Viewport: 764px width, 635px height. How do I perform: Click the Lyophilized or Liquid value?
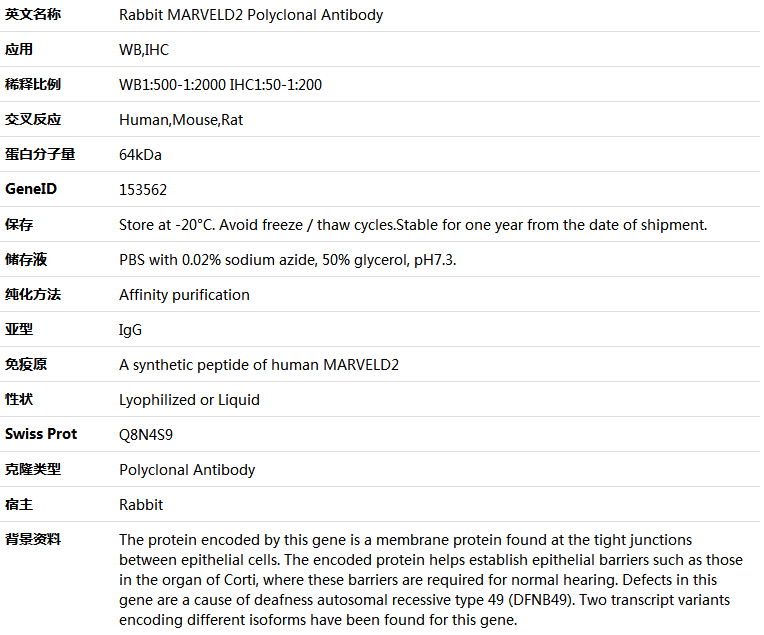(189, 400)
